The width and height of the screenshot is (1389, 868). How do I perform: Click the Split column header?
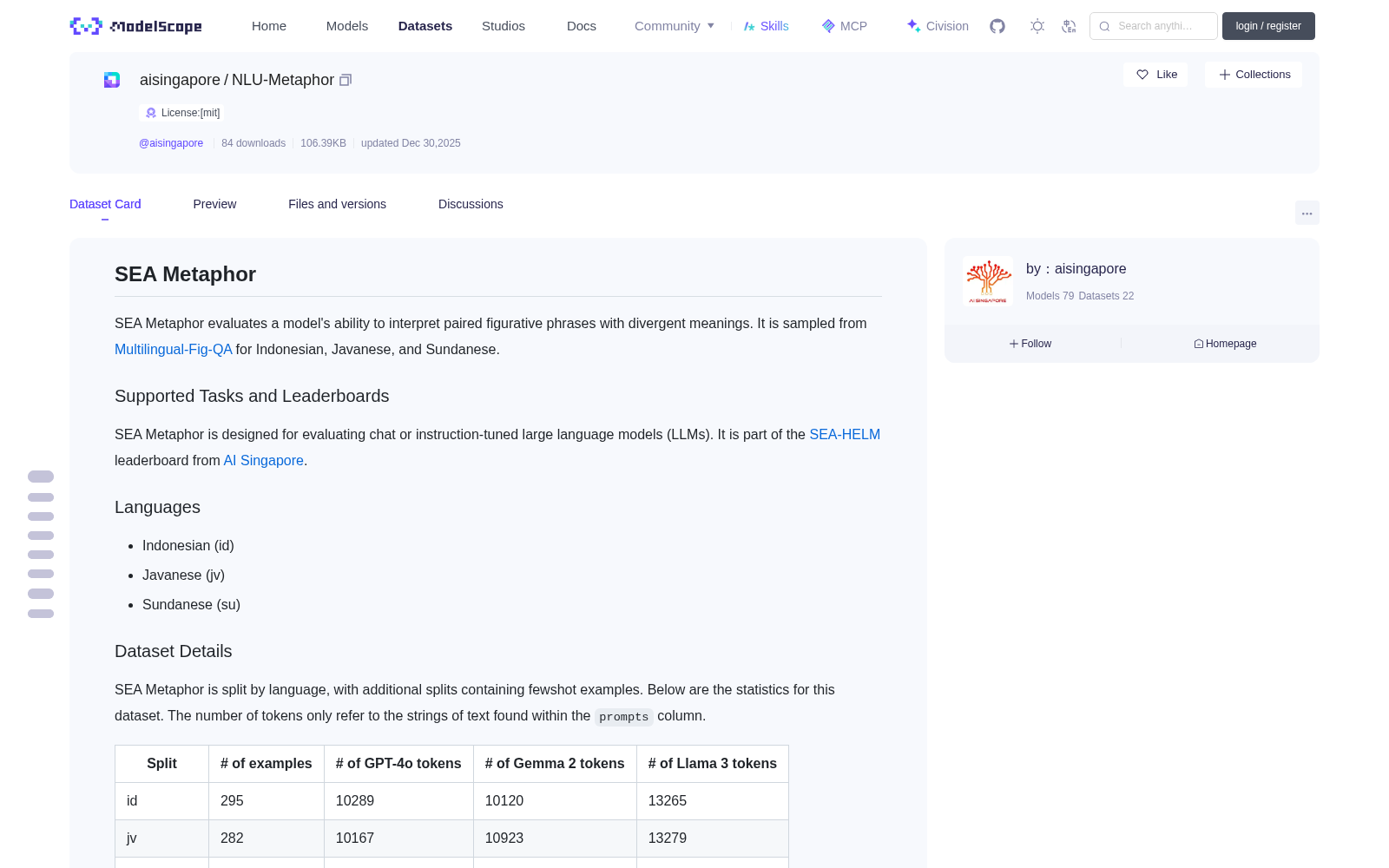(161, 764)
